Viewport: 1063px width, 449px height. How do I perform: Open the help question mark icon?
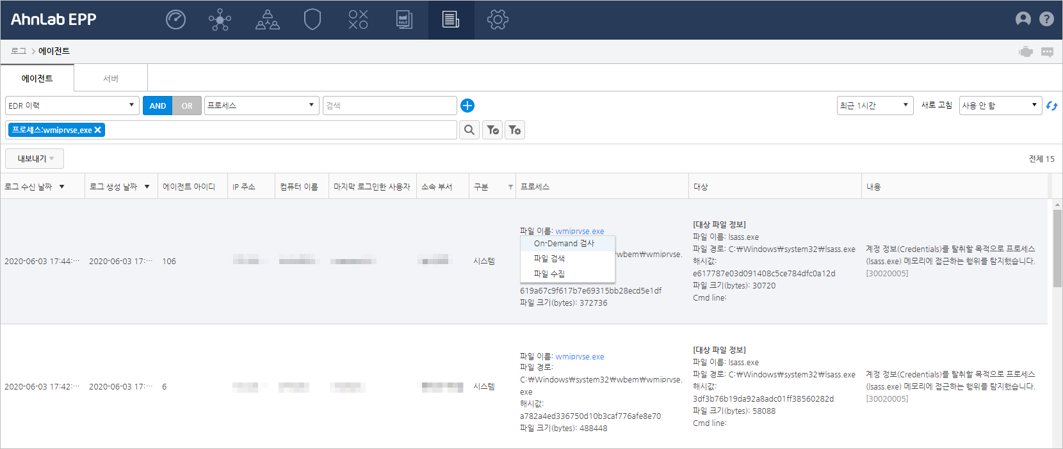pyautogui.click(x=1045, y=19)
